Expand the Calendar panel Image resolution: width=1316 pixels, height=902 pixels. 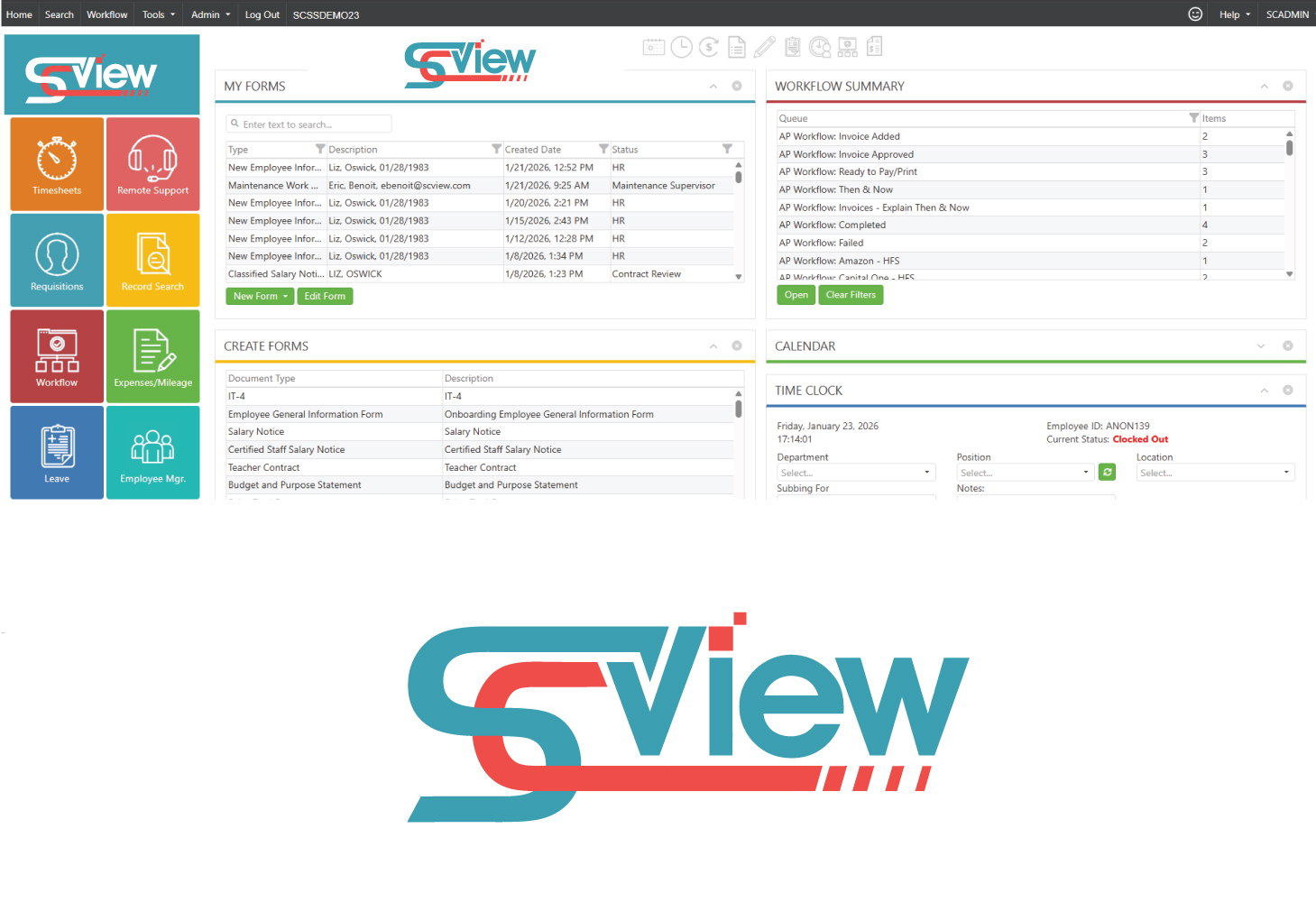1261,345
